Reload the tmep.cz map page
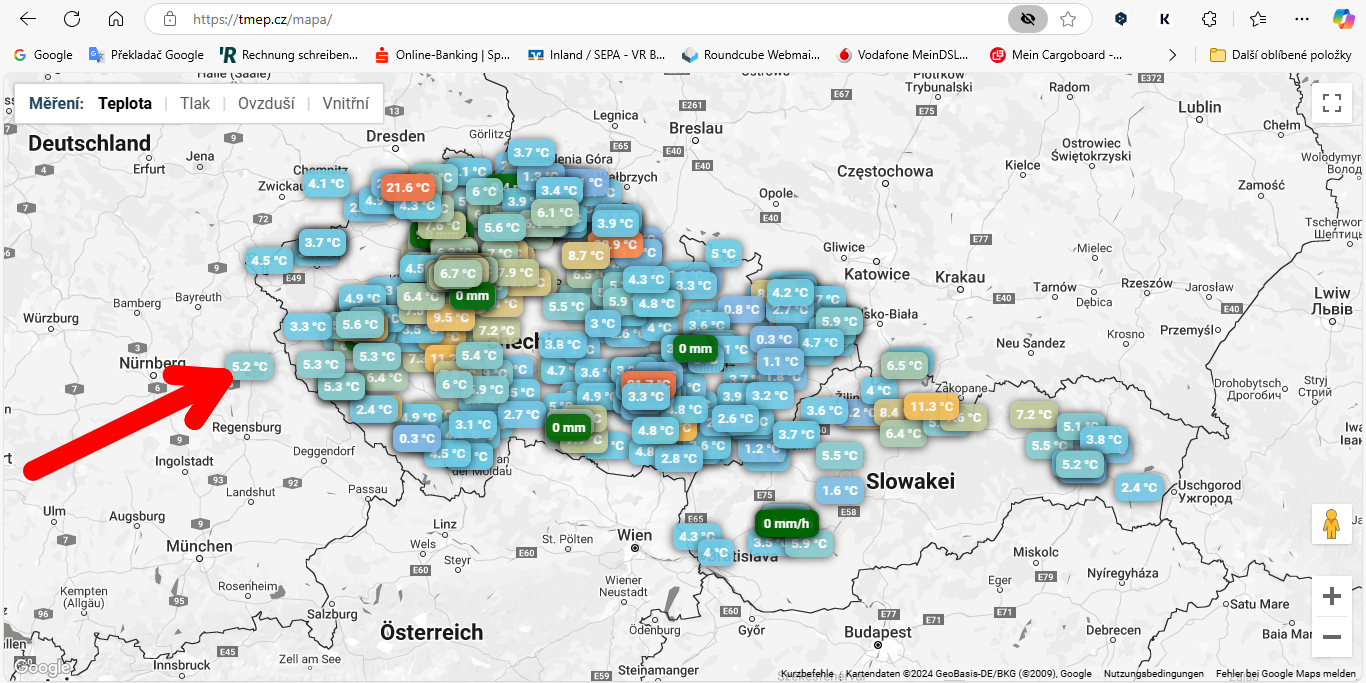 [x=72, y=19]
